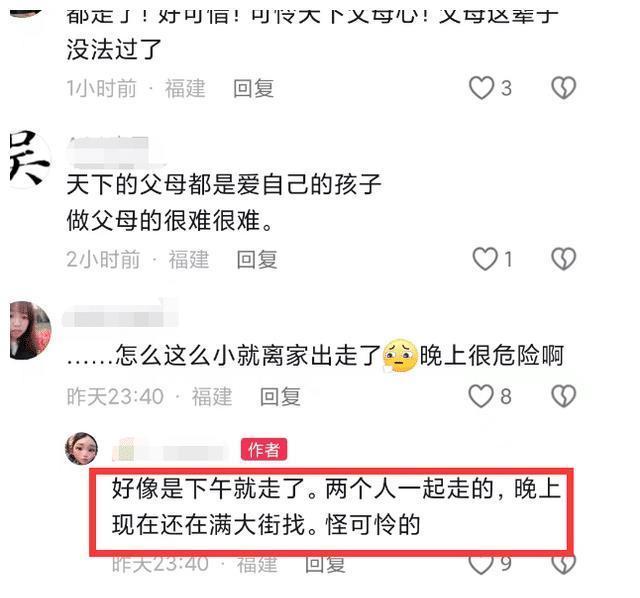
Task: Like the author's reply with 9 likes
Action: pyautogui.click(x=481, y=564)
